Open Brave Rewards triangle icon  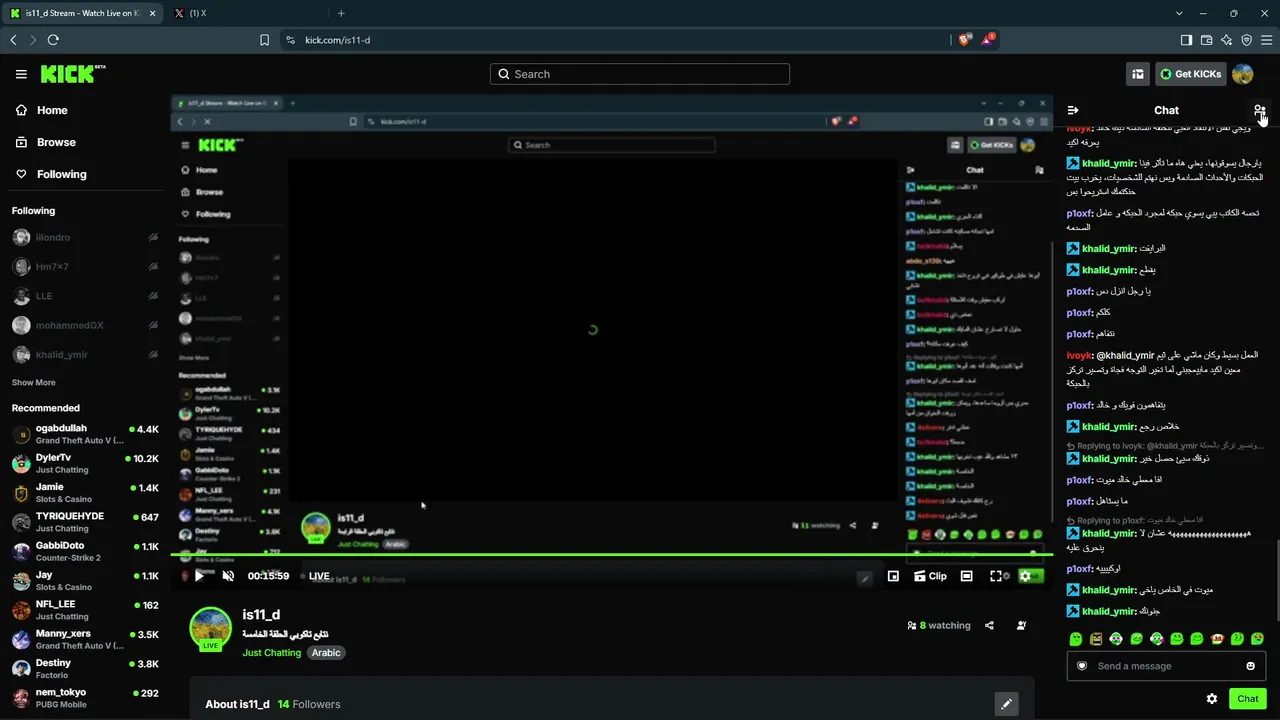(x=989, y=40)
